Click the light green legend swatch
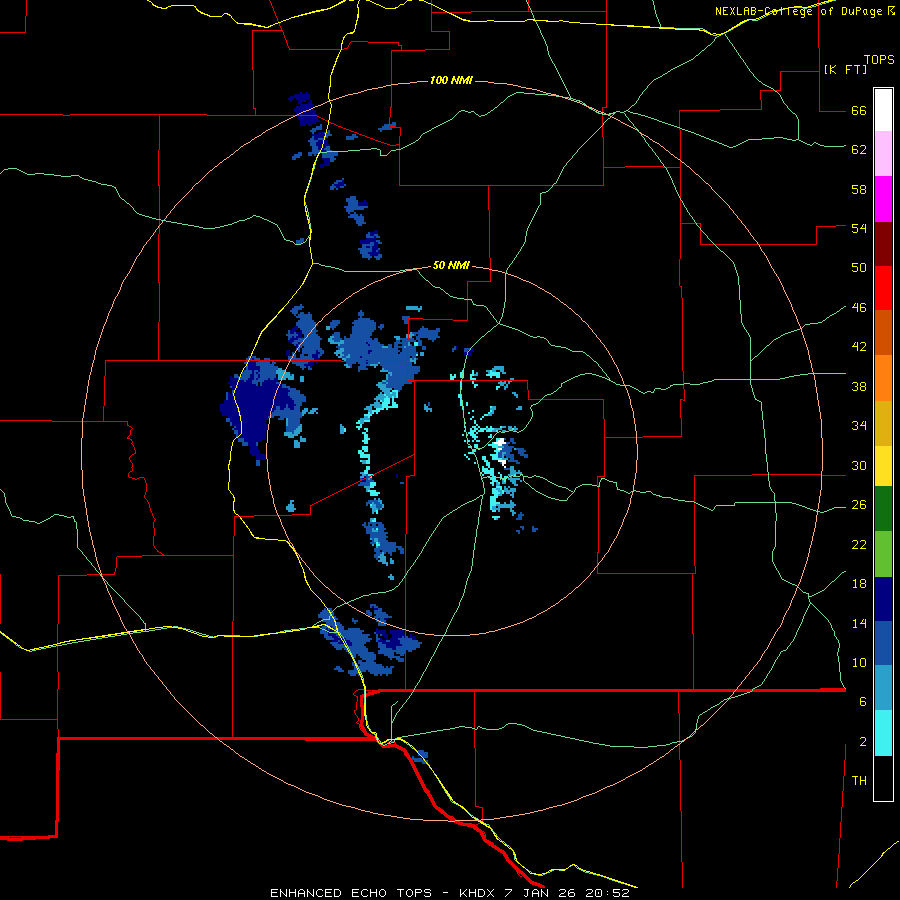The height and width of the screenshot is (900, 900). (883, 554)
